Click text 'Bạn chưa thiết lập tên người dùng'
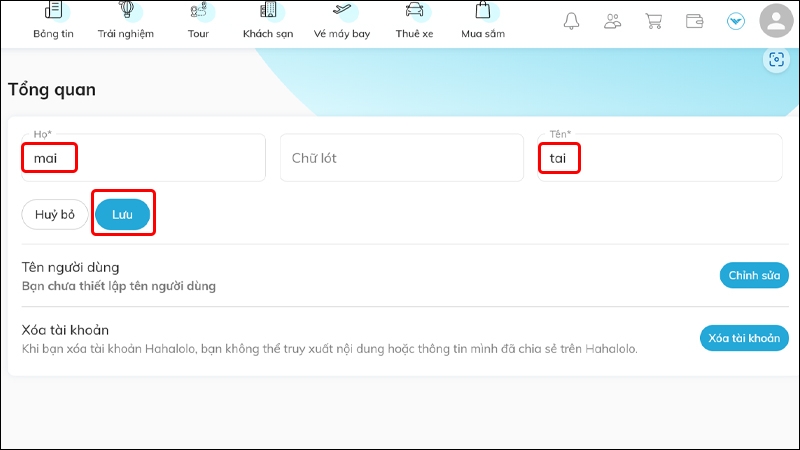The height and width of the screenshot is (450, 800). point(118,286)
